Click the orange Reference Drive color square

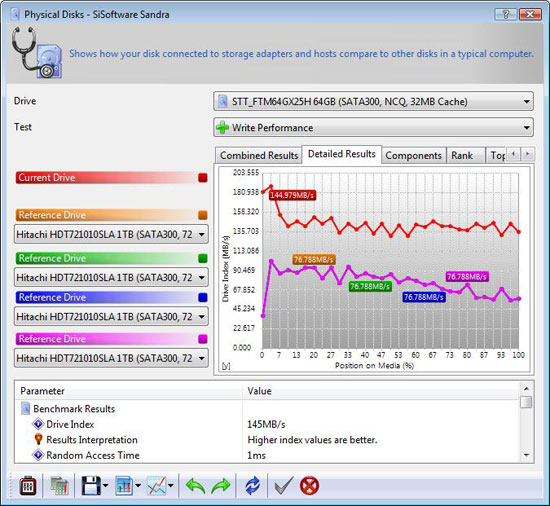point(203,215)
